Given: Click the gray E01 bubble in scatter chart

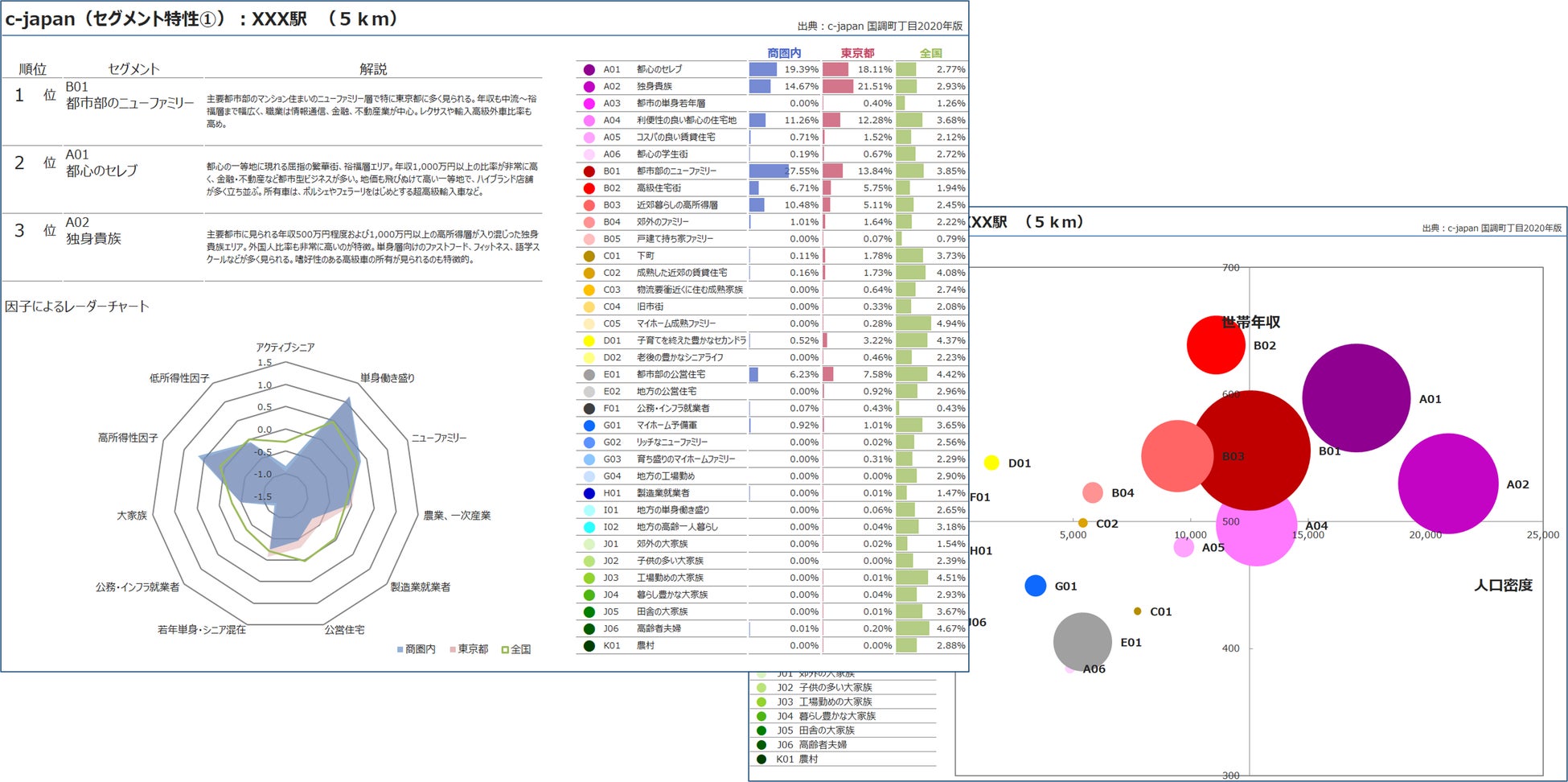Looking at the screenshot, I should [x=1082, y=642].
